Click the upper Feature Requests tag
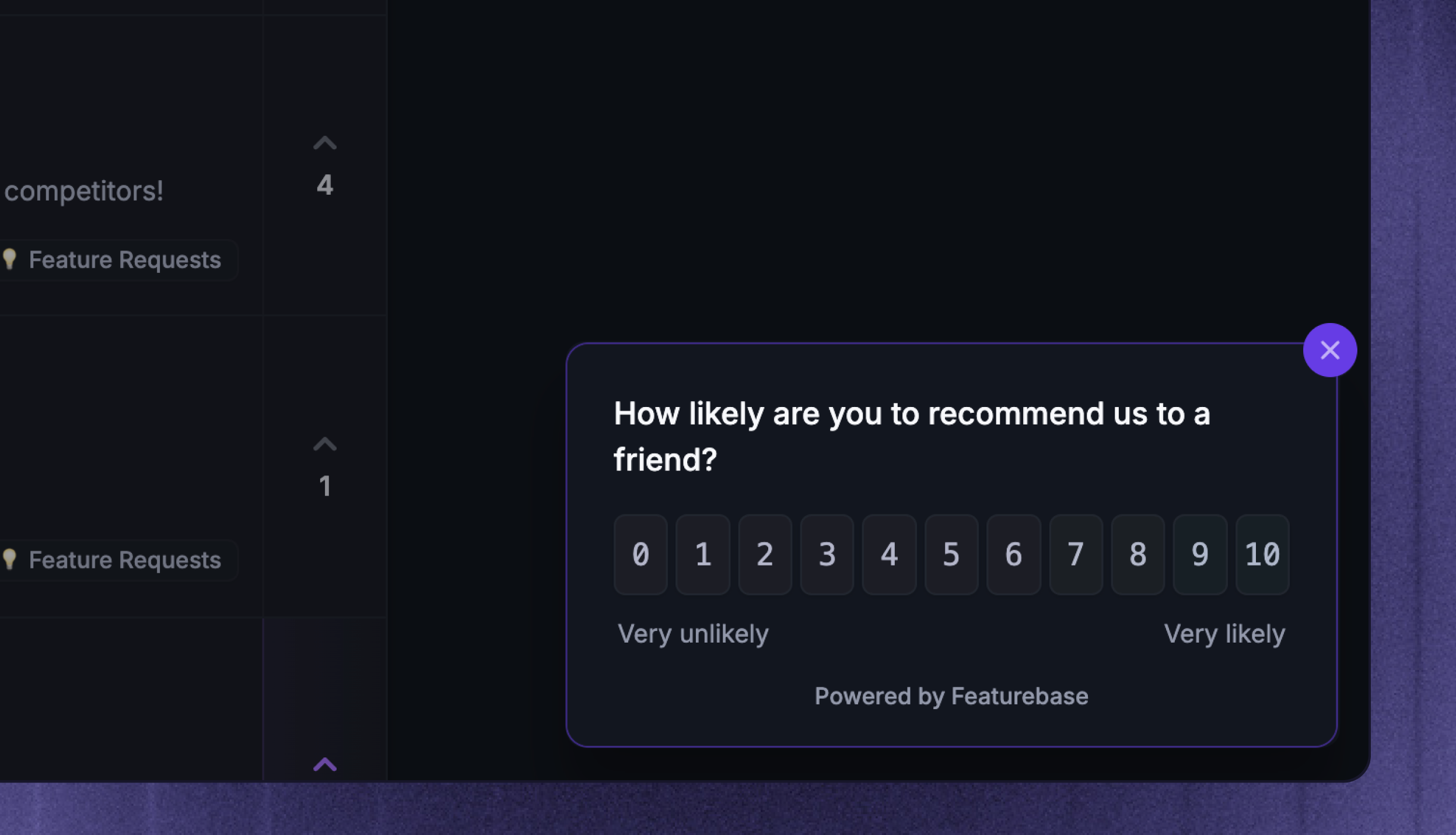Image resolution: width=1456 pixels, height=835 pixels. [x=117, y=260]
